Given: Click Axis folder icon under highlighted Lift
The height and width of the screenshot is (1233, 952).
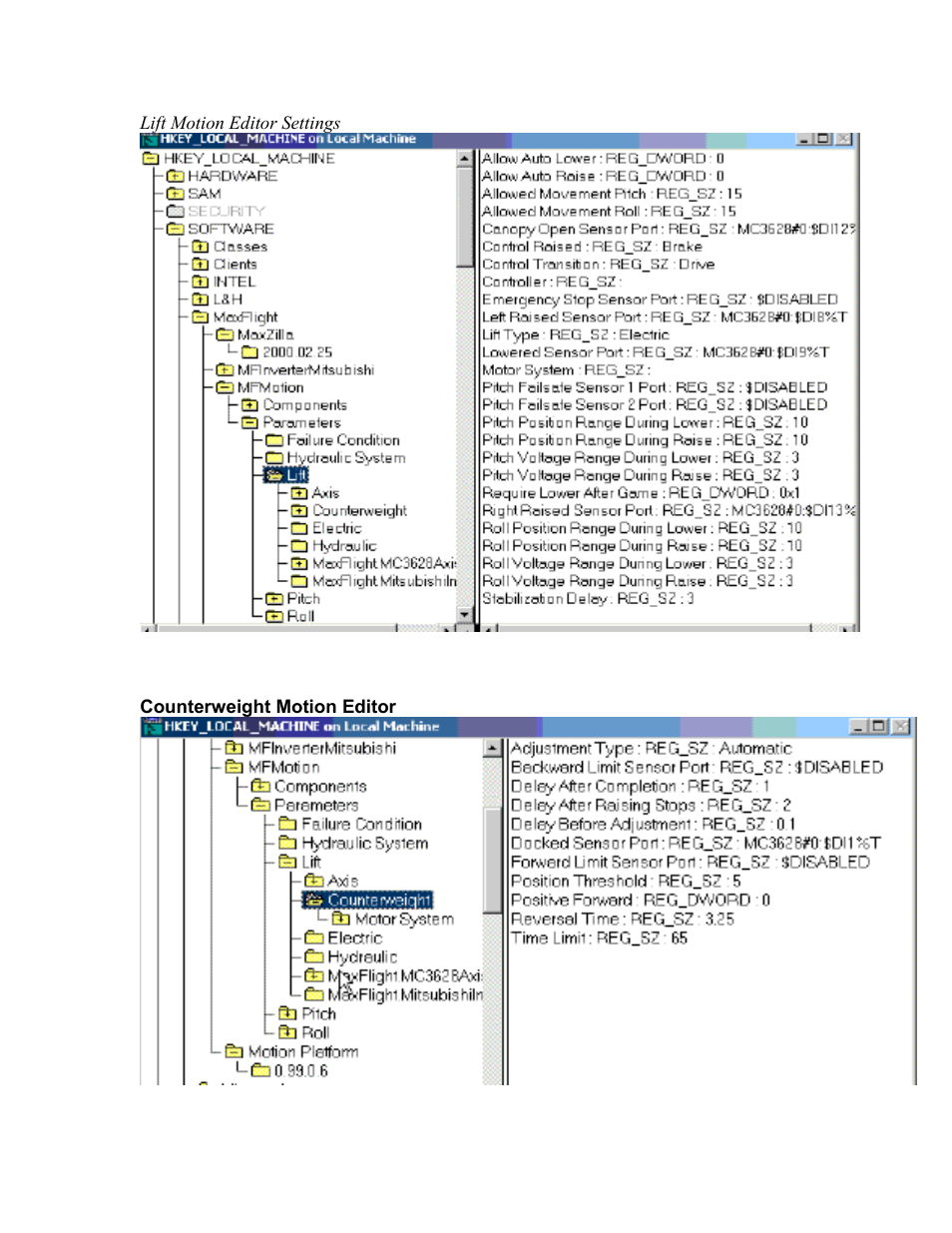Looking at the screenshot, I should coord(299,493).
